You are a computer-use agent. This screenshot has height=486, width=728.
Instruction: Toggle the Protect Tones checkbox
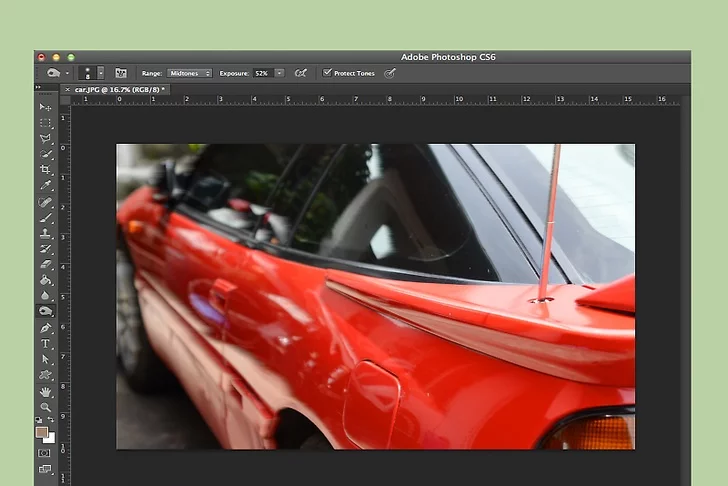(x=327, y=73)
